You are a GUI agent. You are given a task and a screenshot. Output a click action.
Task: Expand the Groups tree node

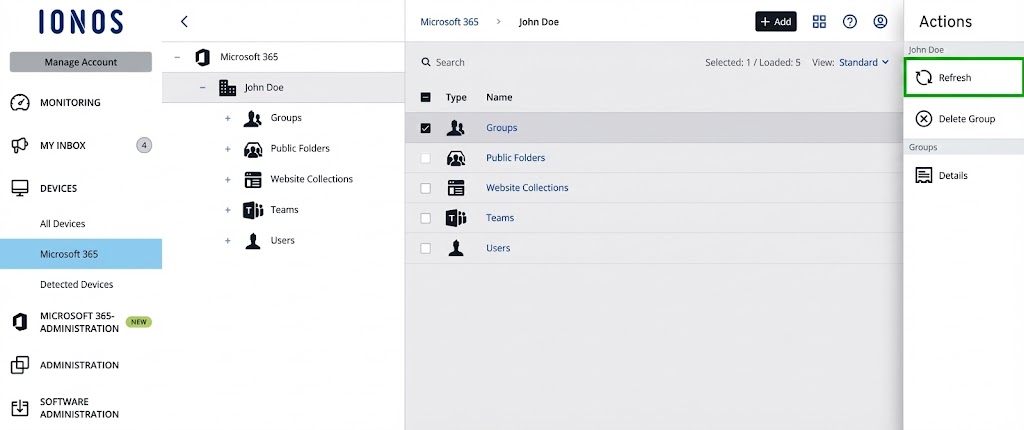click(228, 118)
